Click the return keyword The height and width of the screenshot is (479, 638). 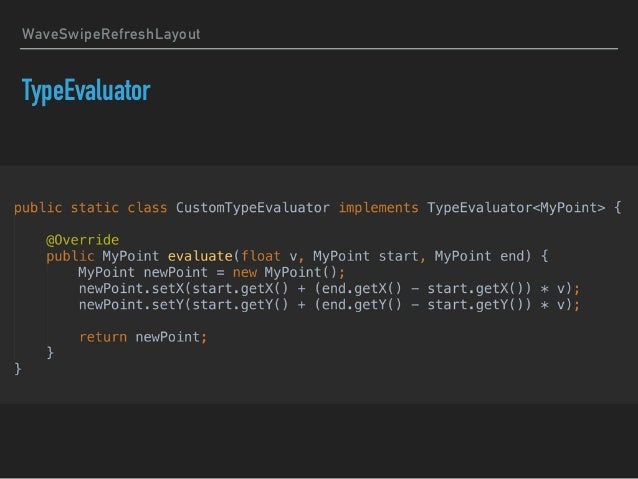(x=103, y=337)
